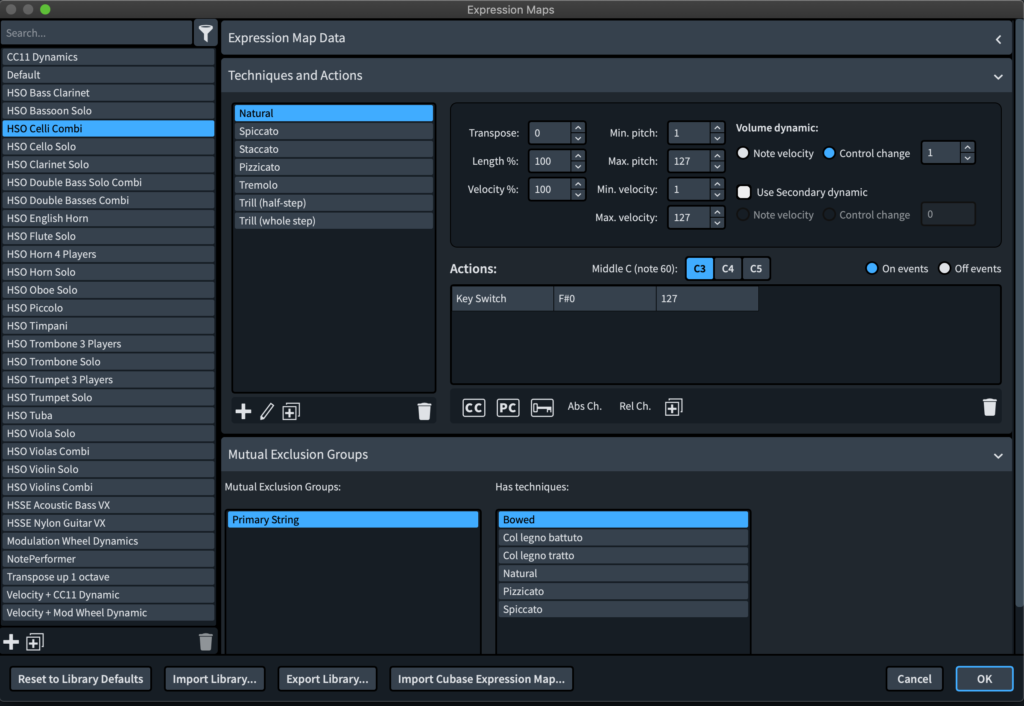Select NotePerformer expression map
Image resolution: width=1024 pixels, height=706 pixels.
pos(108,559)
